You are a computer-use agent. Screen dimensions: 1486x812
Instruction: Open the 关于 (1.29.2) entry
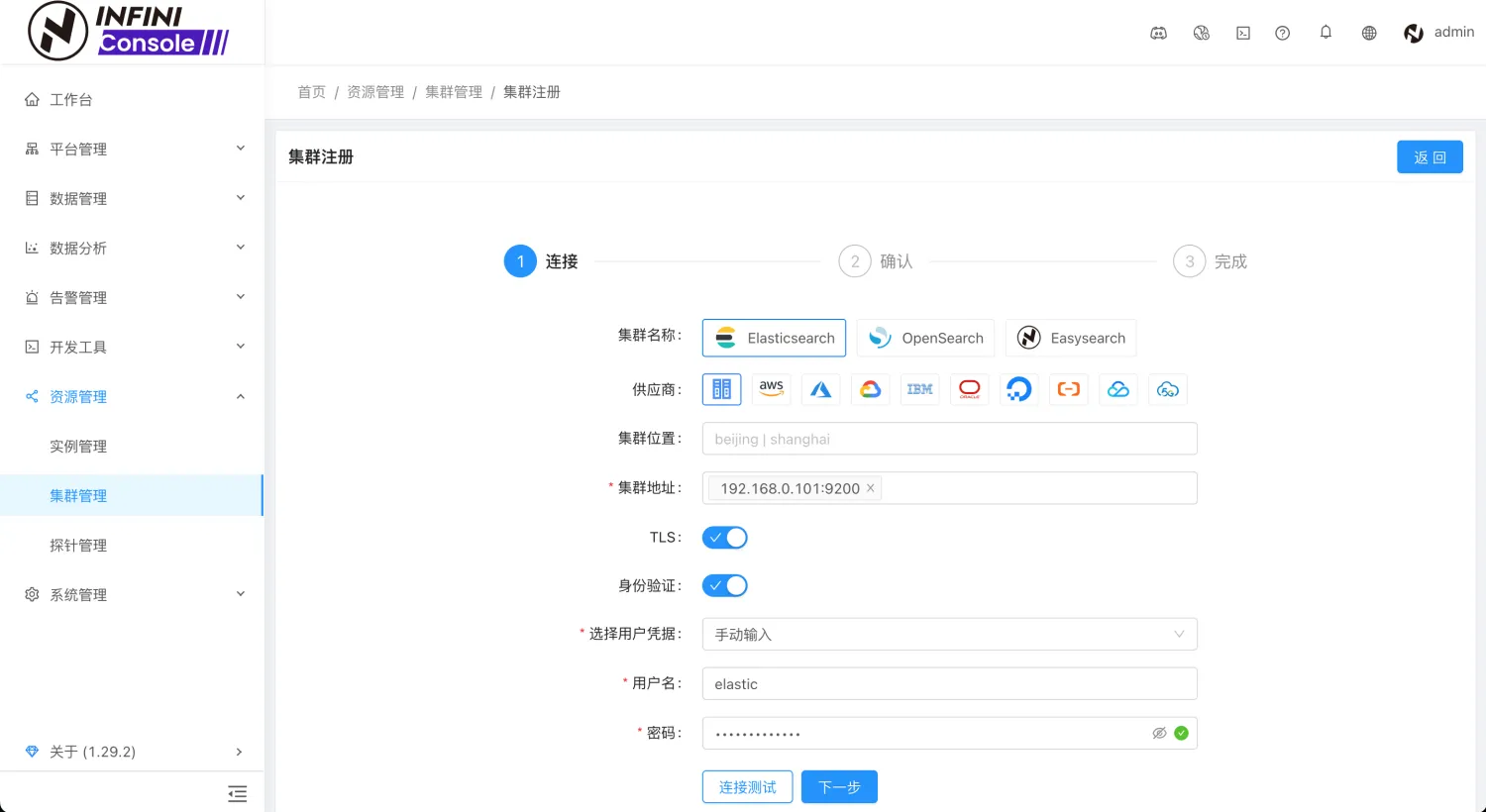pos(132,752)
